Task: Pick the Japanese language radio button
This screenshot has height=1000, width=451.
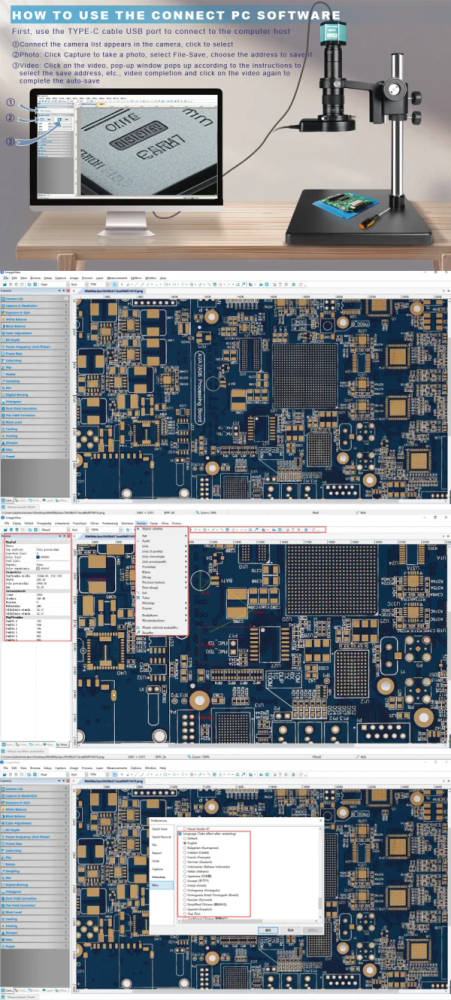Action: click(185, 876)
